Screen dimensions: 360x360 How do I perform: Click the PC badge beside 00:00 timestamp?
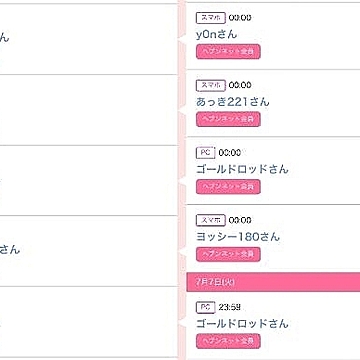click(206, 153)
